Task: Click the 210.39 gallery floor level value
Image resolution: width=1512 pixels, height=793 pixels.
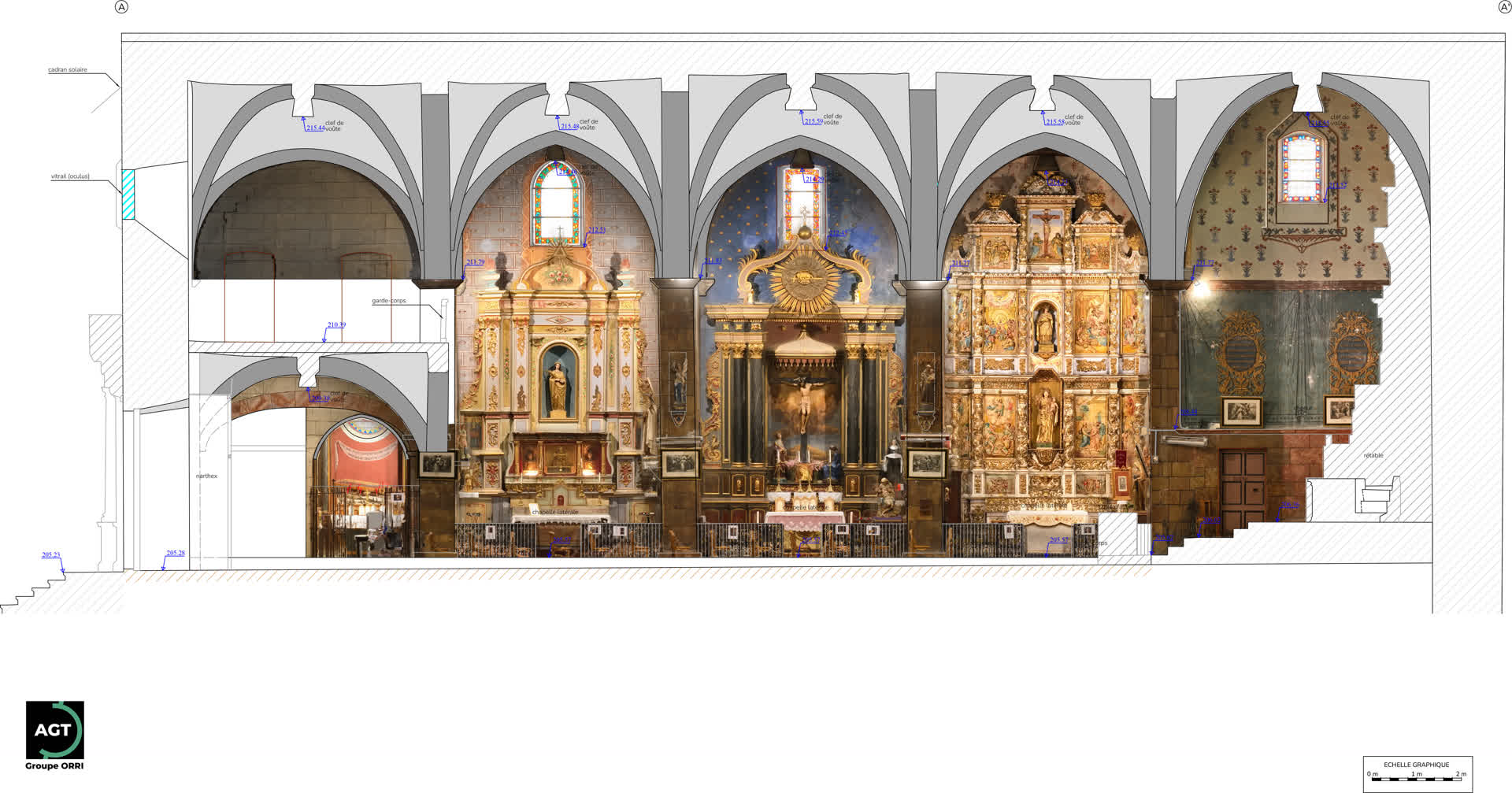Action: pos(336,324)
